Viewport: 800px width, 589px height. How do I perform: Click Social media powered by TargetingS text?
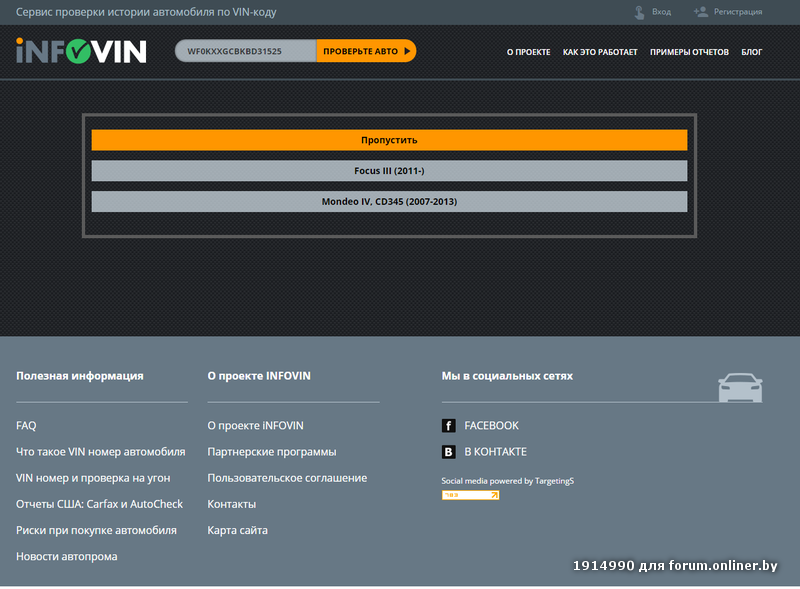point(508,481)
